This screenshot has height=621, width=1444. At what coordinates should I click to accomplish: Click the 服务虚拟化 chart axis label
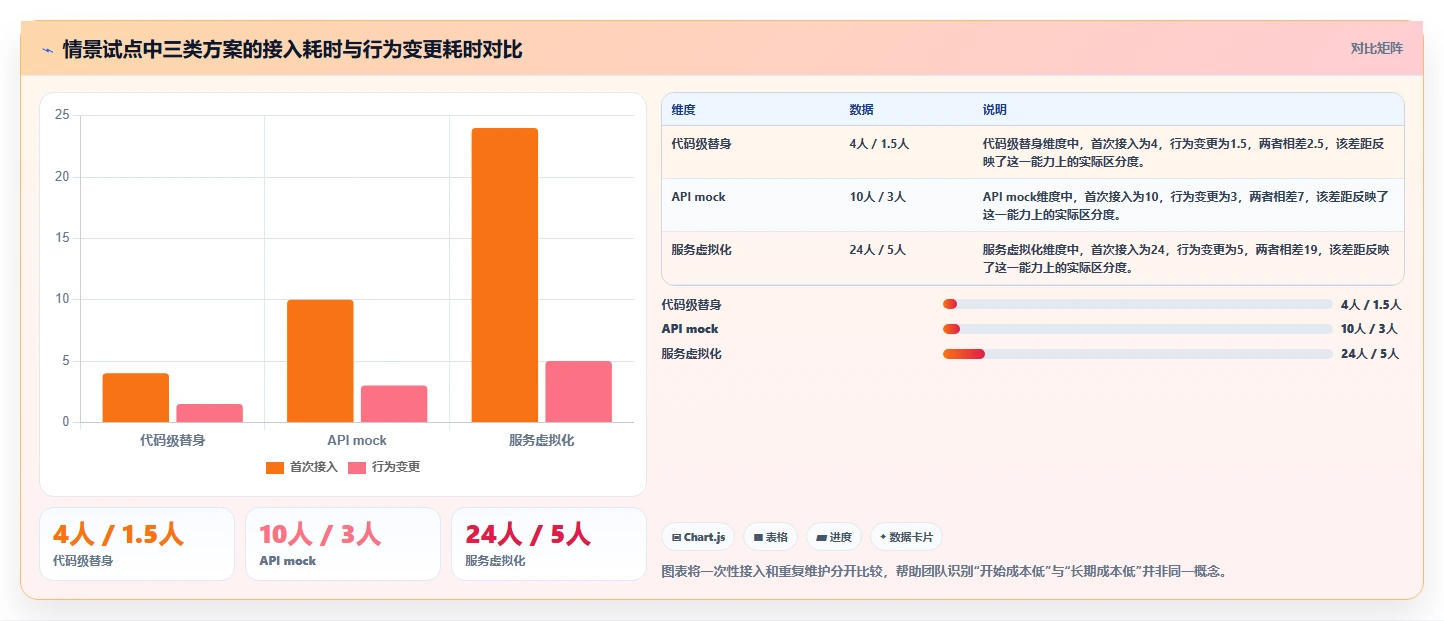(x=542, y=440)
